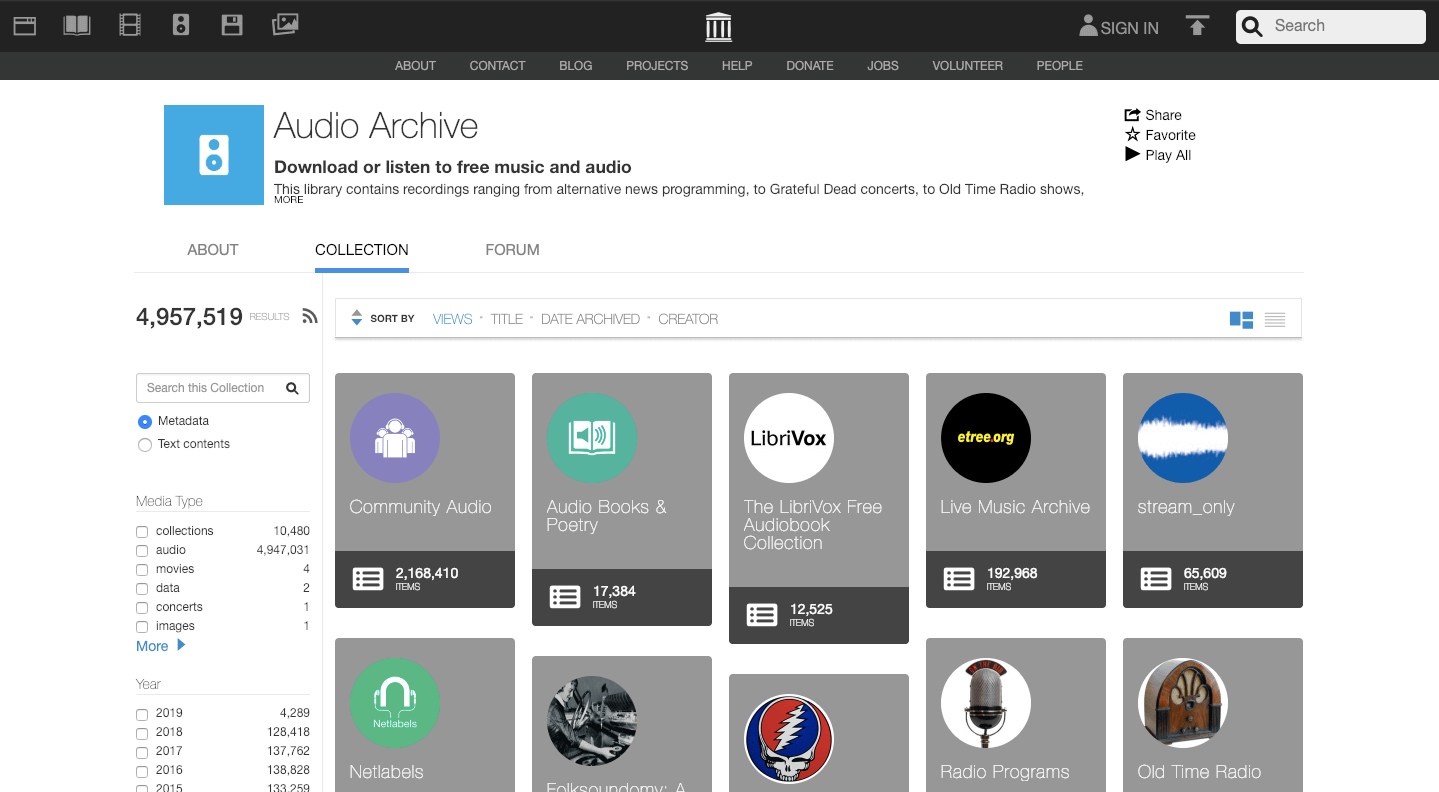This screenshot has height=792, width=1439.
Task: Go to Internet Archive home logo
Action: 719,27
